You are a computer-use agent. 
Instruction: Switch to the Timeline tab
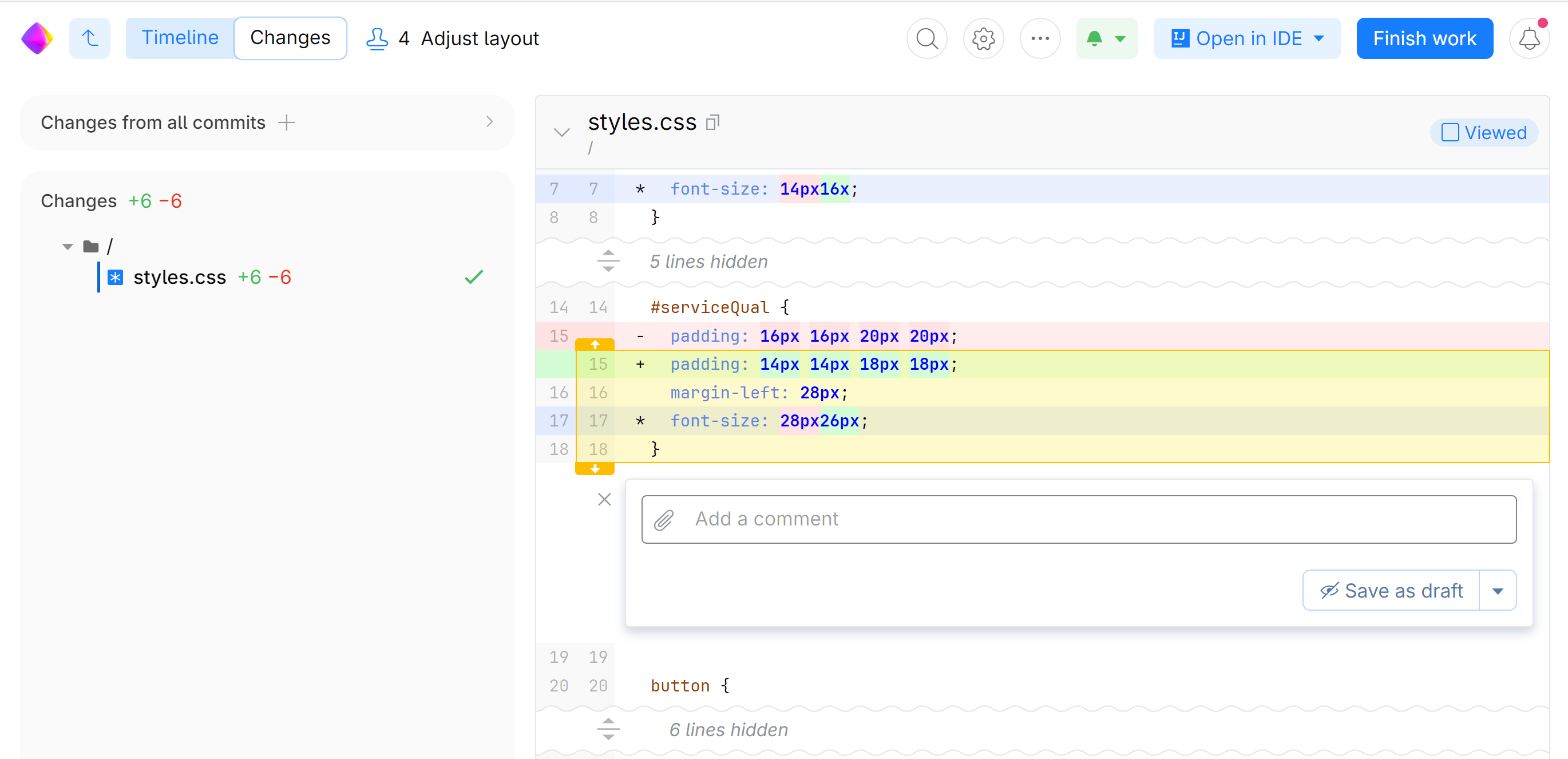180,38
